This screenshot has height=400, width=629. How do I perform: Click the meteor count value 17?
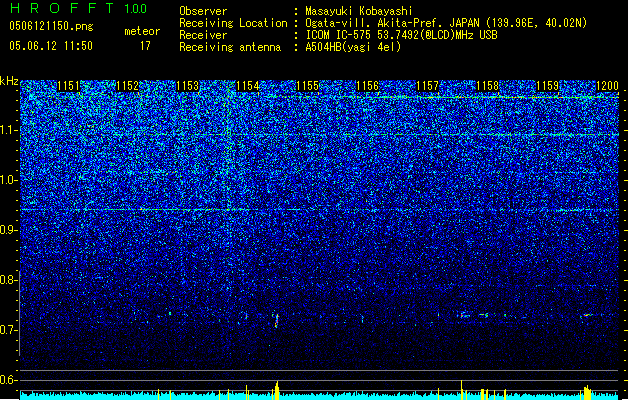145,46
